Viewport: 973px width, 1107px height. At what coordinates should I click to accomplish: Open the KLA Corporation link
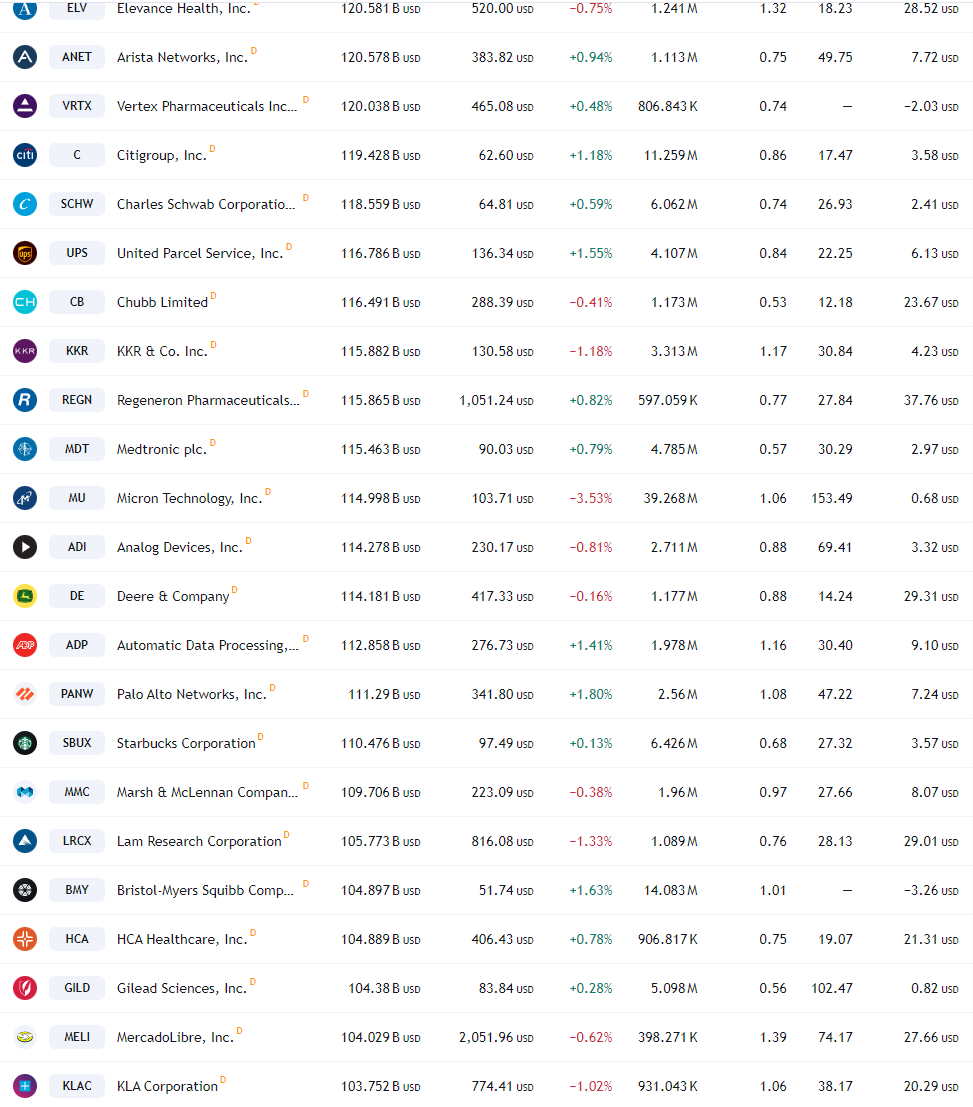[167, 1087]
